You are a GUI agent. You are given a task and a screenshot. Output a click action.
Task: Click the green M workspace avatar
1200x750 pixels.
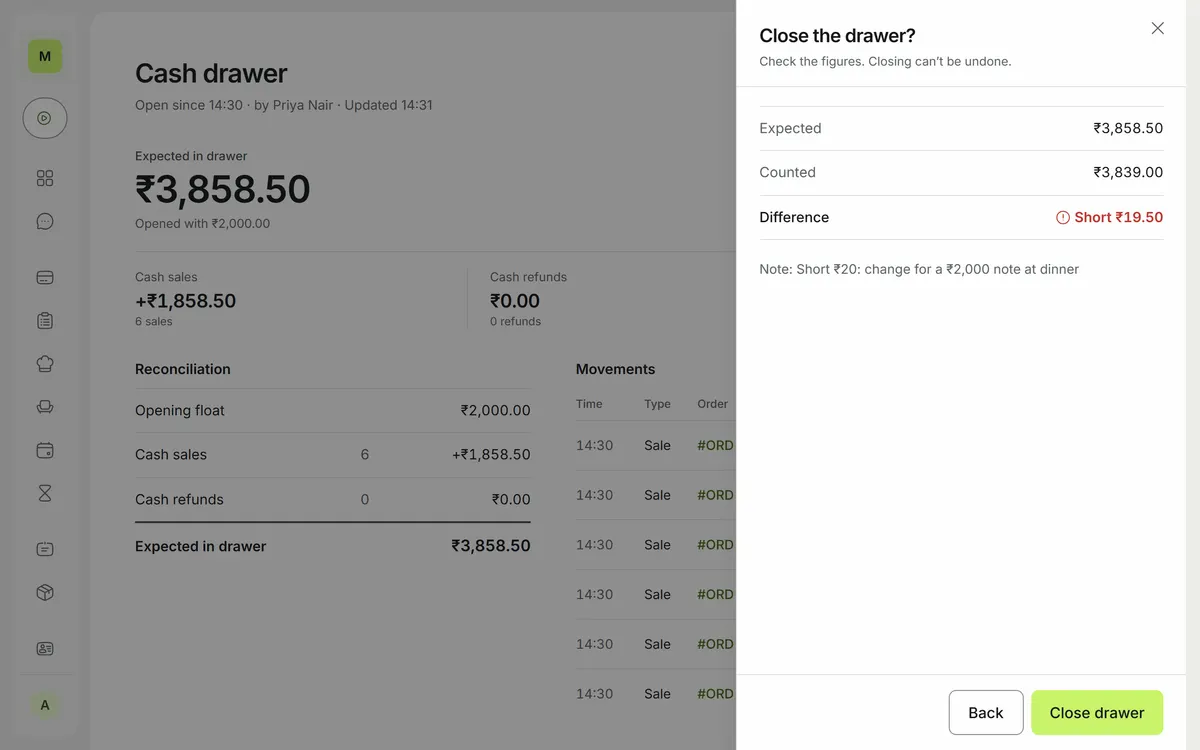(x=45, y=56)
